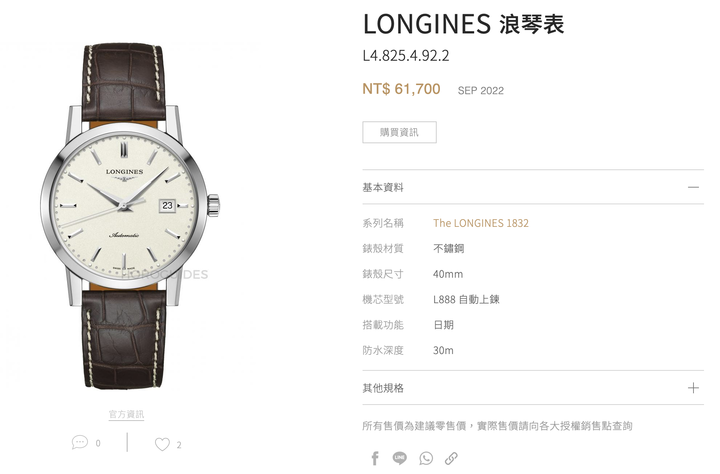Open the 官方資訊 link under the watch
The width and height of the screenshot is (720, 474).
click(x=126, y=414)
